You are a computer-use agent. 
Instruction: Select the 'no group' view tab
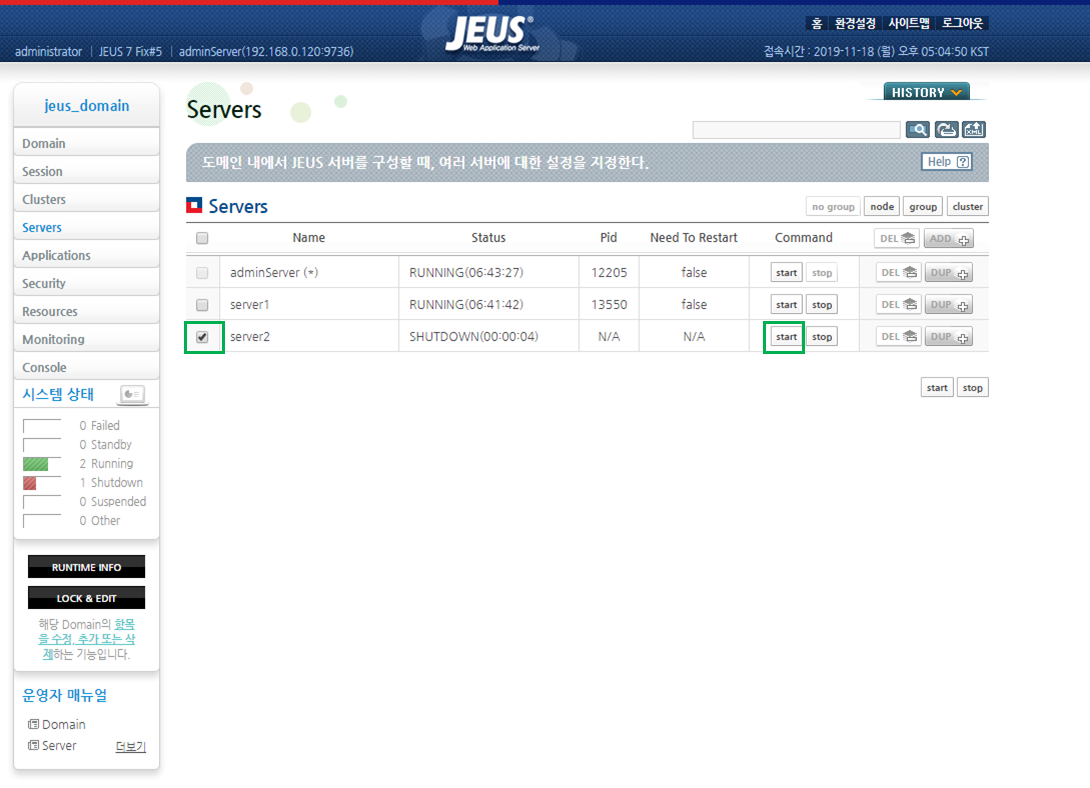coord(833,206)
